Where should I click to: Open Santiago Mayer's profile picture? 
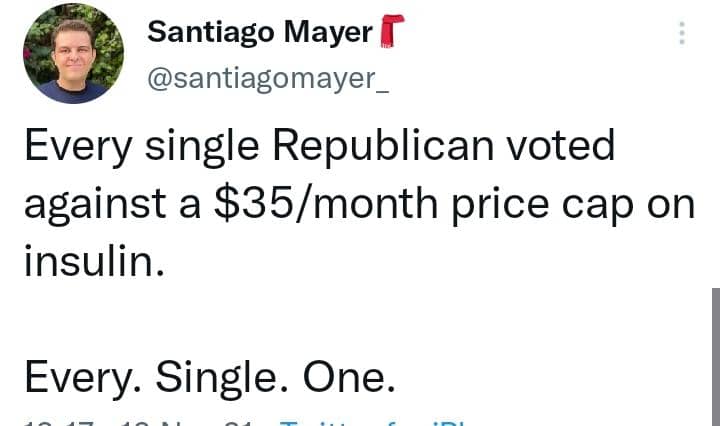73,53
